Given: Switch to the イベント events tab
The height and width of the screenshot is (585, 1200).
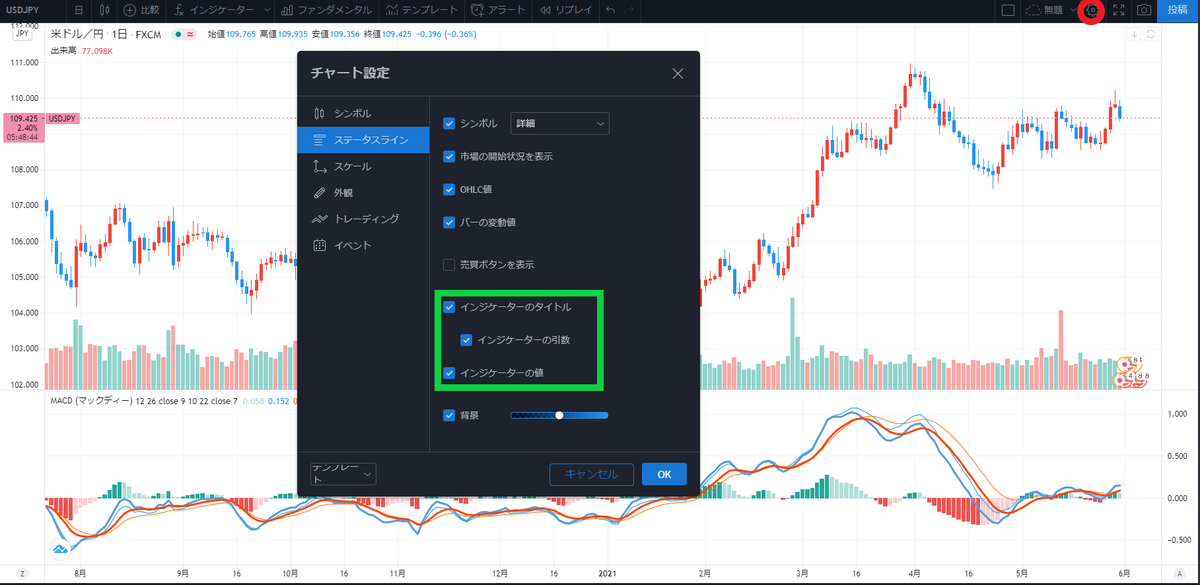Looking at the screenshot, I should 363,245.
